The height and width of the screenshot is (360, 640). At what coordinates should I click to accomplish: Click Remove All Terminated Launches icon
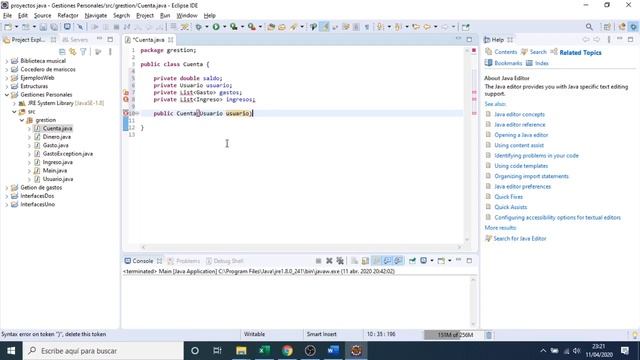point(340,261)
